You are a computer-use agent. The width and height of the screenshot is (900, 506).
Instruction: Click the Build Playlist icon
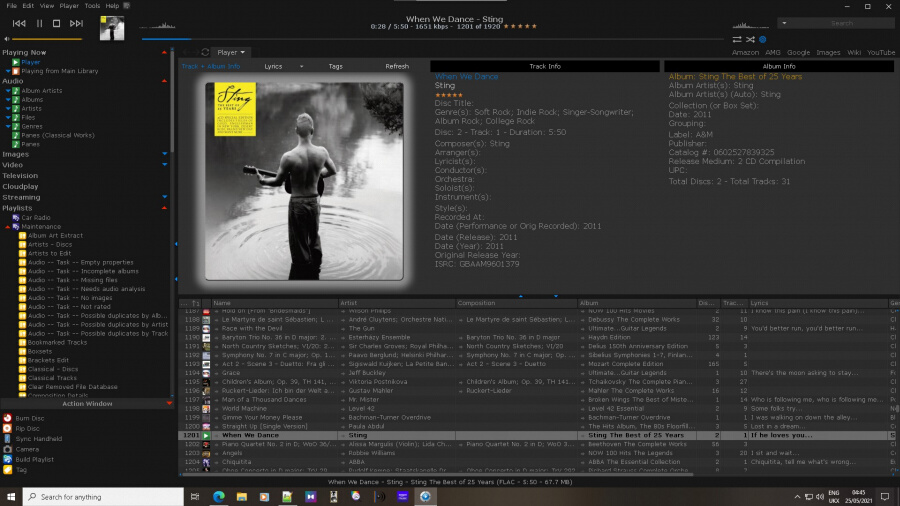pos(7,460)
